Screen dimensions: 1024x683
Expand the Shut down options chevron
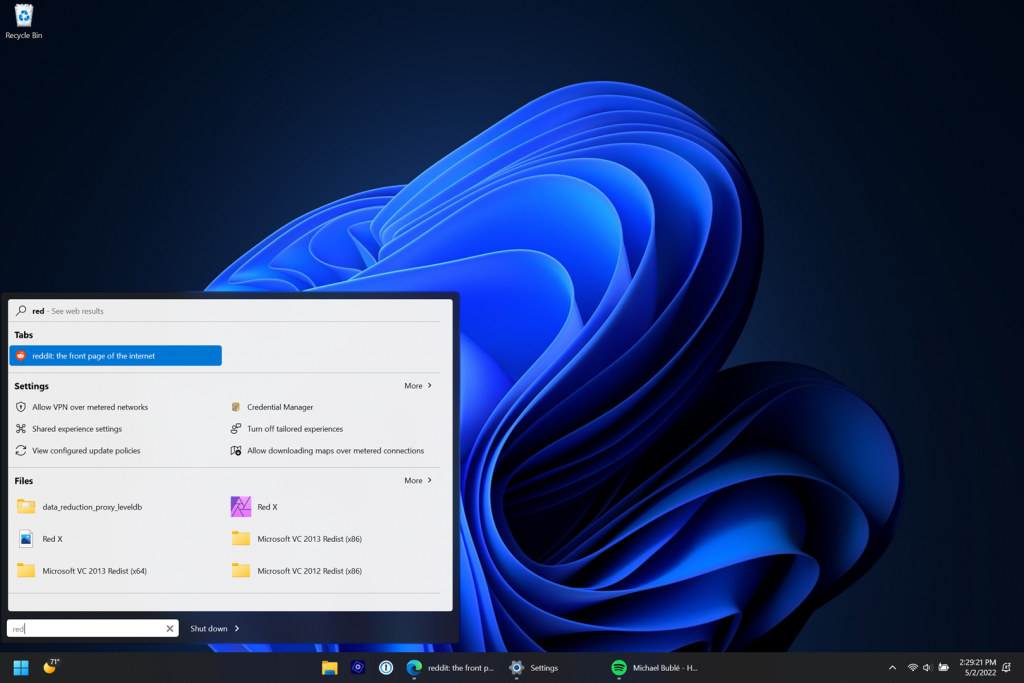tap(236, 628)
